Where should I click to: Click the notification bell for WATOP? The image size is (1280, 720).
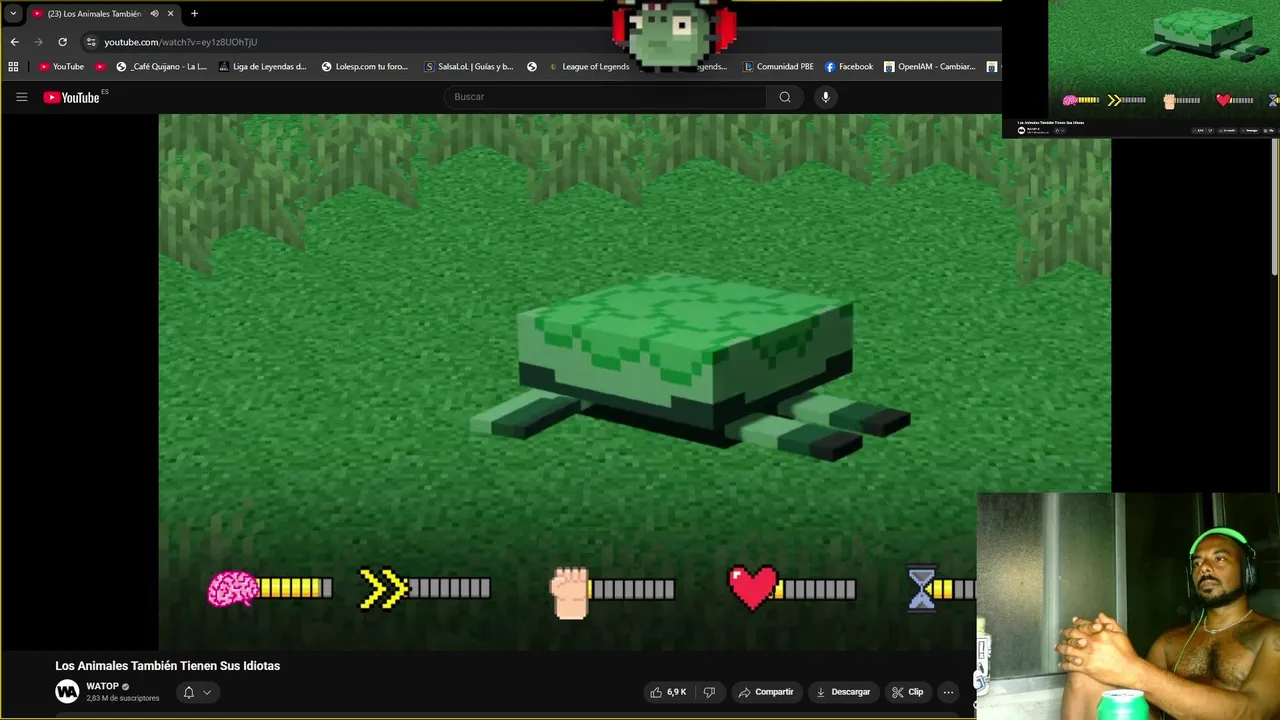click(188, 692)
